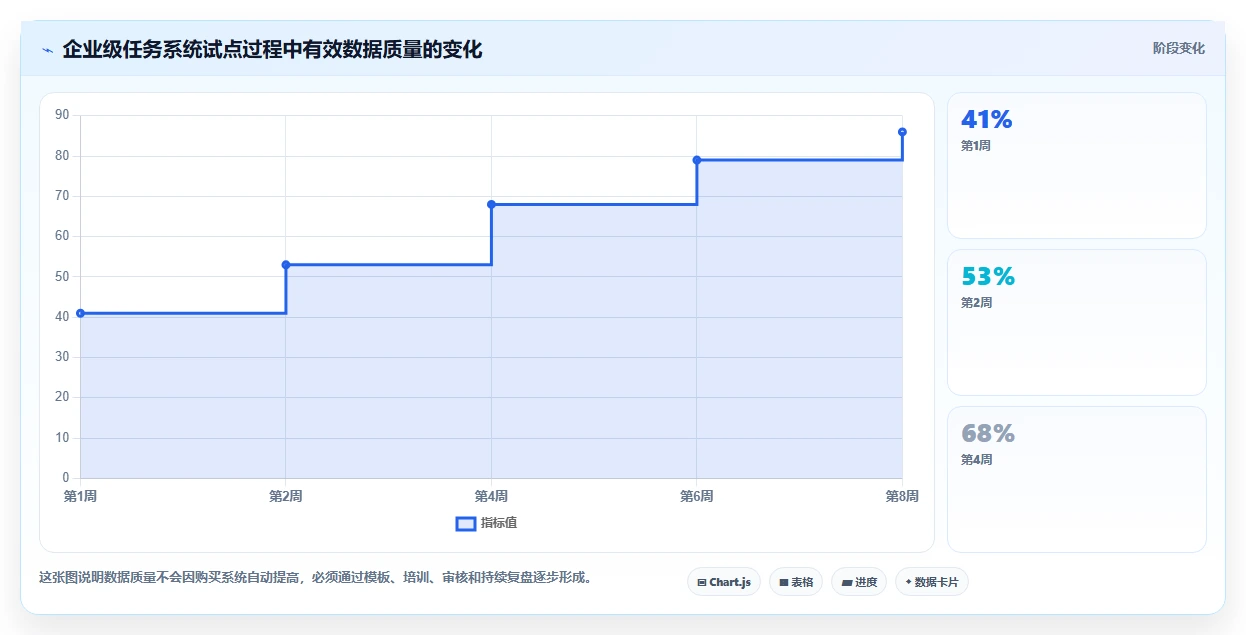Select the 第4周 data point at 68
The width and height of the screenshot is (1246, 635).
click(491, 204)
